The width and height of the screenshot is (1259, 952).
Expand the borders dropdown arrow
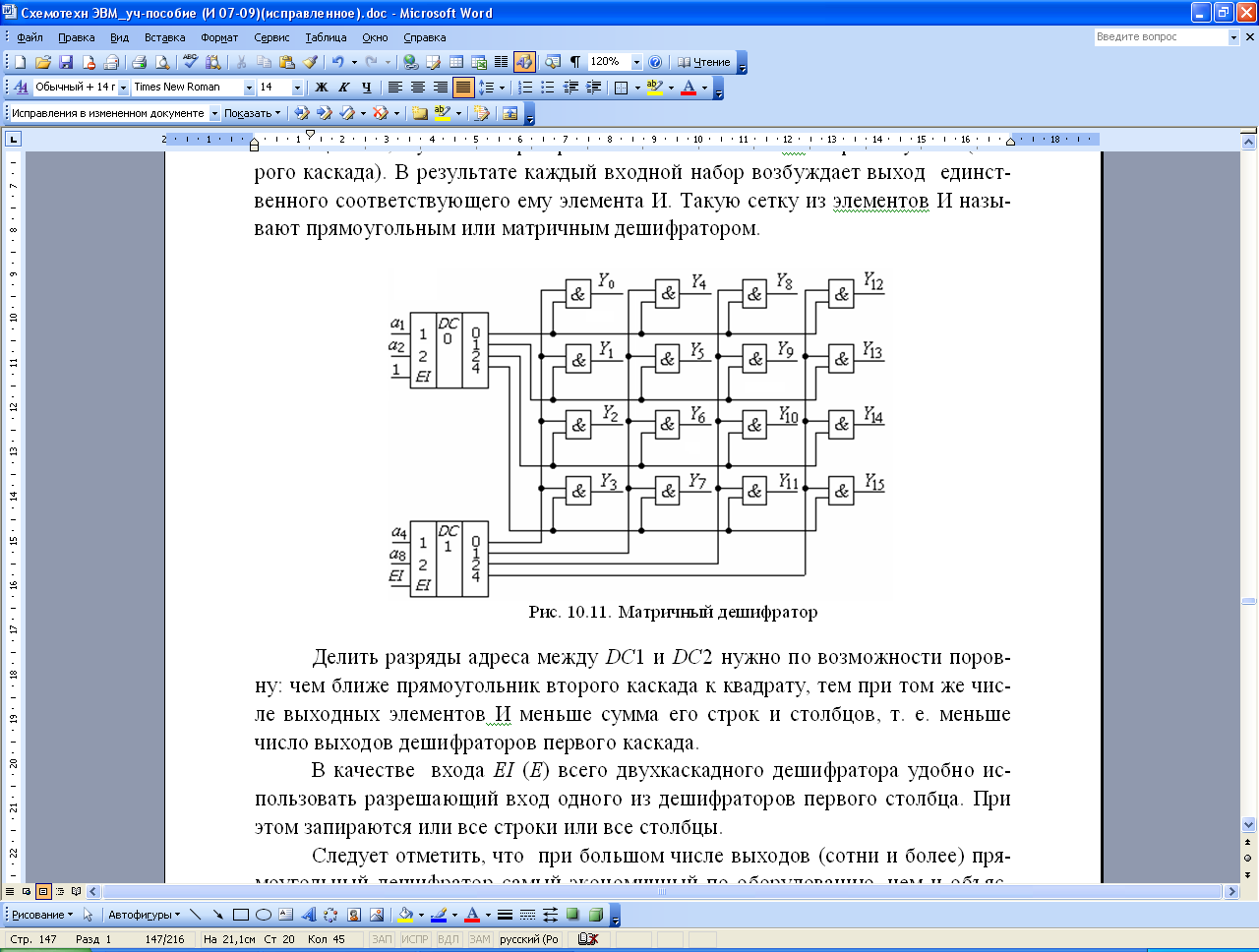637,88
